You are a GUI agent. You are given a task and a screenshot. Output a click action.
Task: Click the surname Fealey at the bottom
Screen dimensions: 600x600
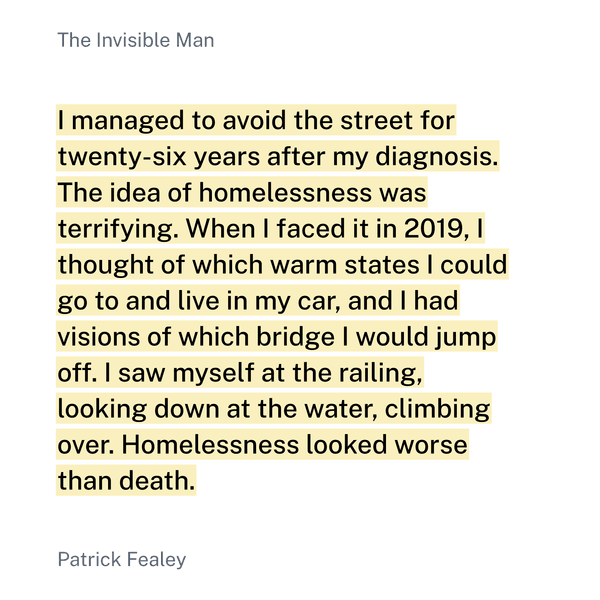tap(156, 559)
